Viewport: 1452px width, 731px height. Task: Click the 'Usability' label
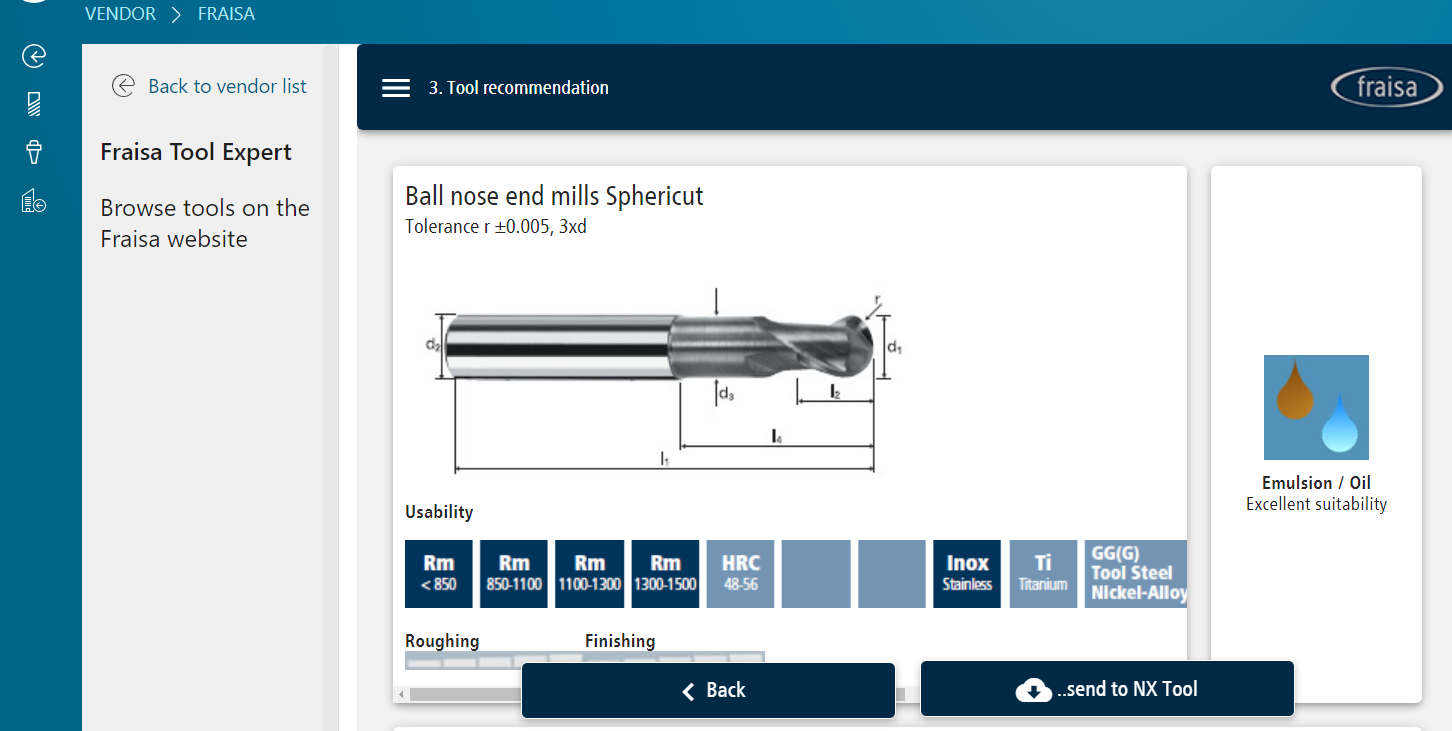pyautogui.click(x=439, y=512)
